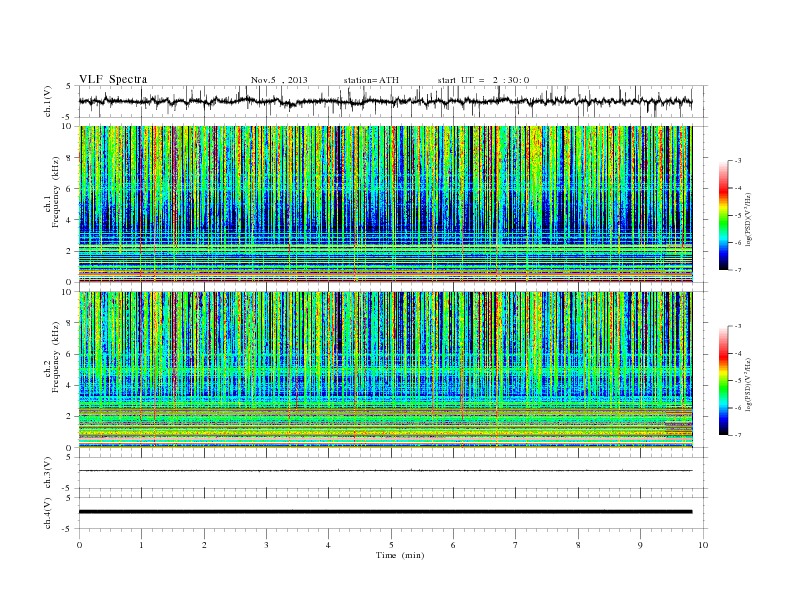Click the "8" kHz tick of ch.1 spectrogram

69,158
